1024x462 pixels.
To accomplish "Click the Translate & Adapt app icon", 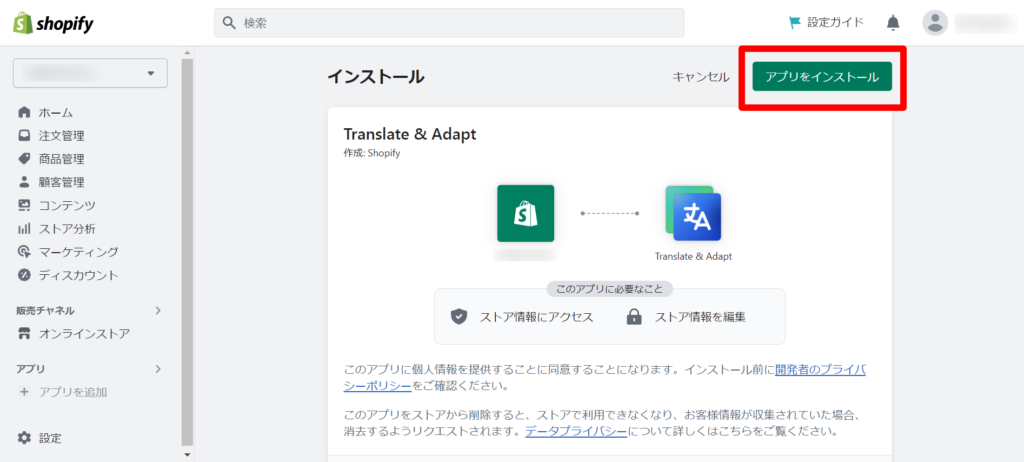I will tap(693, 213).
